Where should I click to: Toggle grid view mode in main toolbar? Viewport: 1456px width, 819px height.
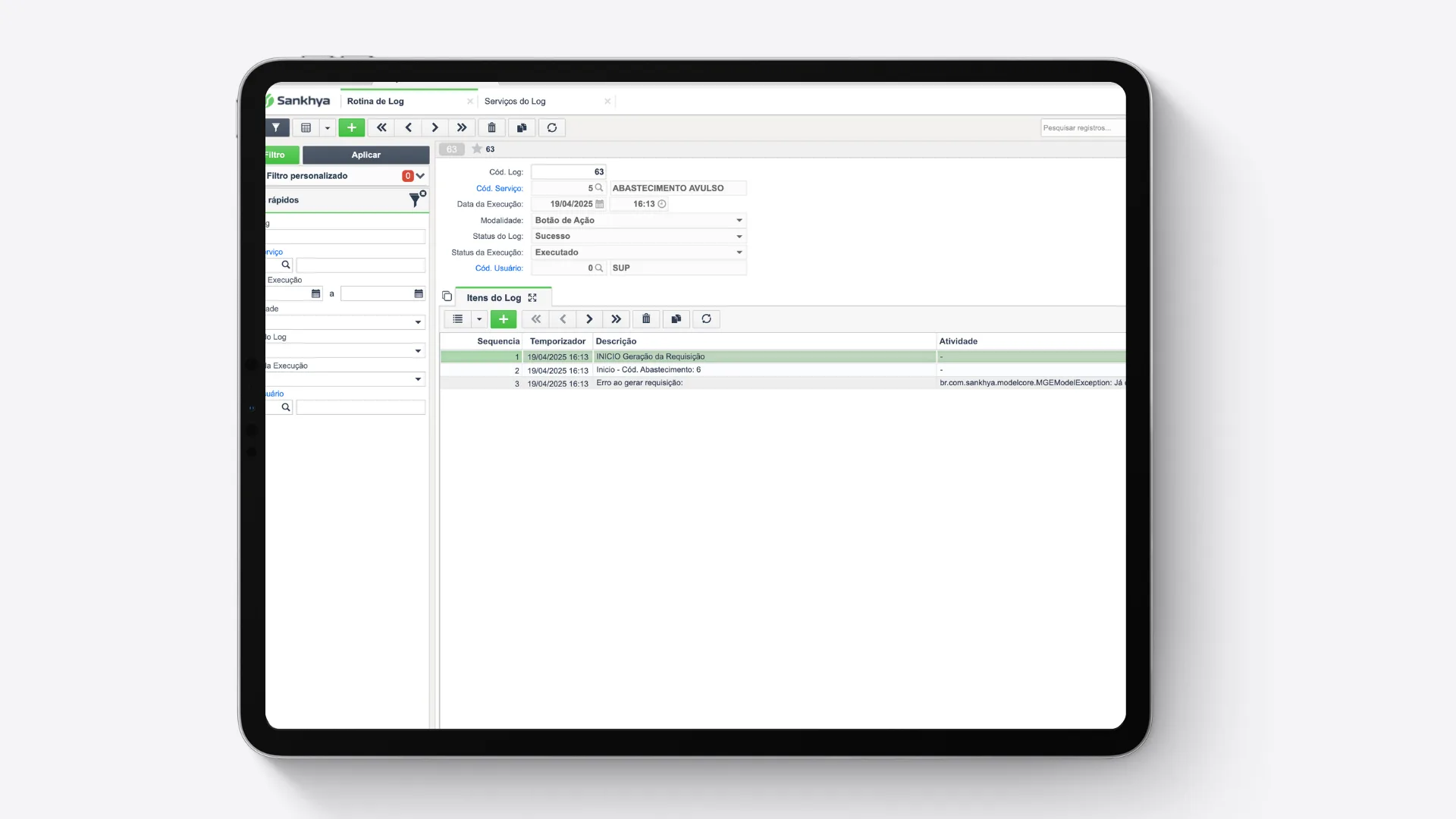tap(306, 127)
